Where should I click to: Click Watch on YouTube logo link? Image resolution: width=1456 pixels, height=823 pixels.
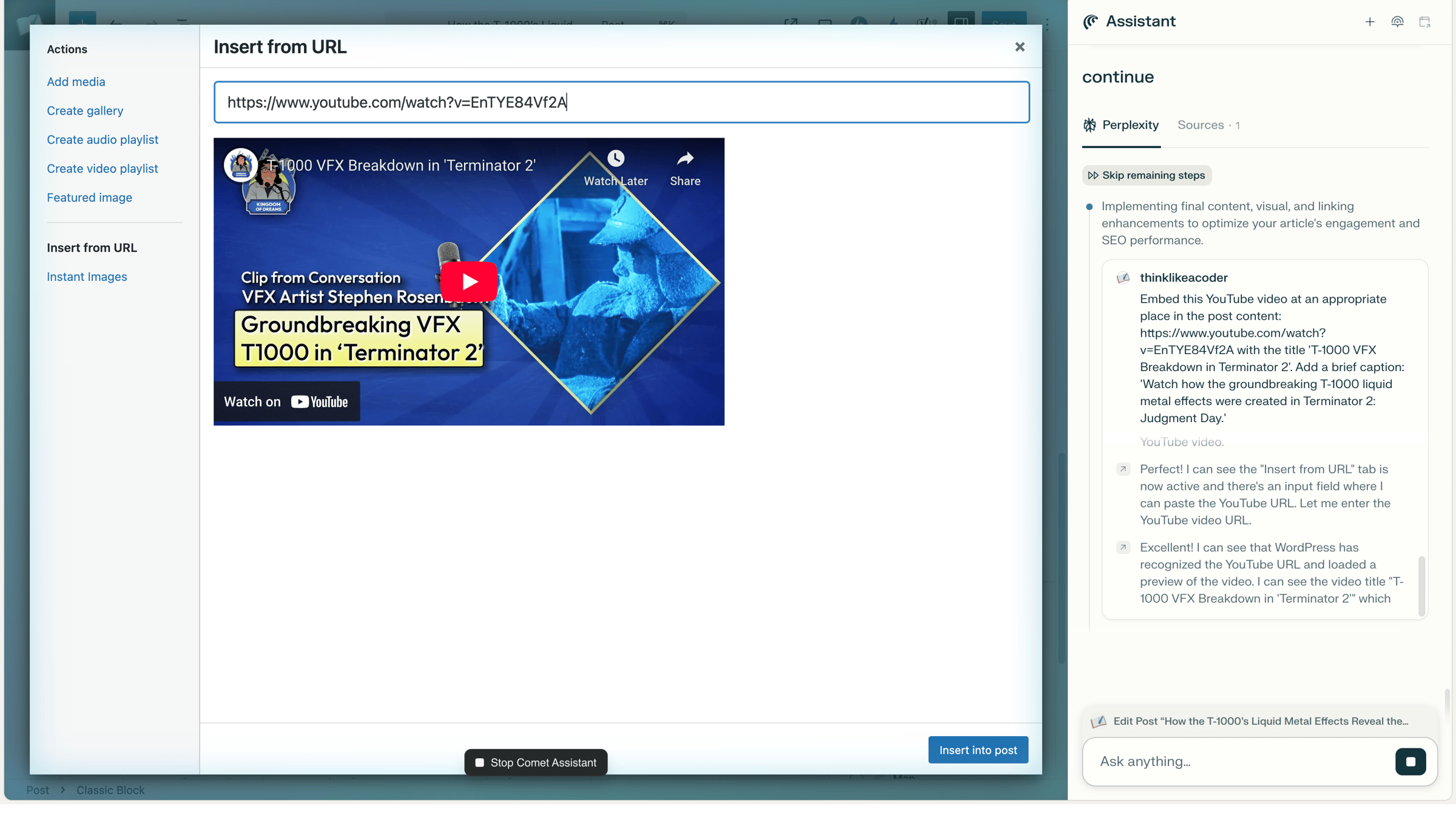pyautogui.click(x=286, y=401)
